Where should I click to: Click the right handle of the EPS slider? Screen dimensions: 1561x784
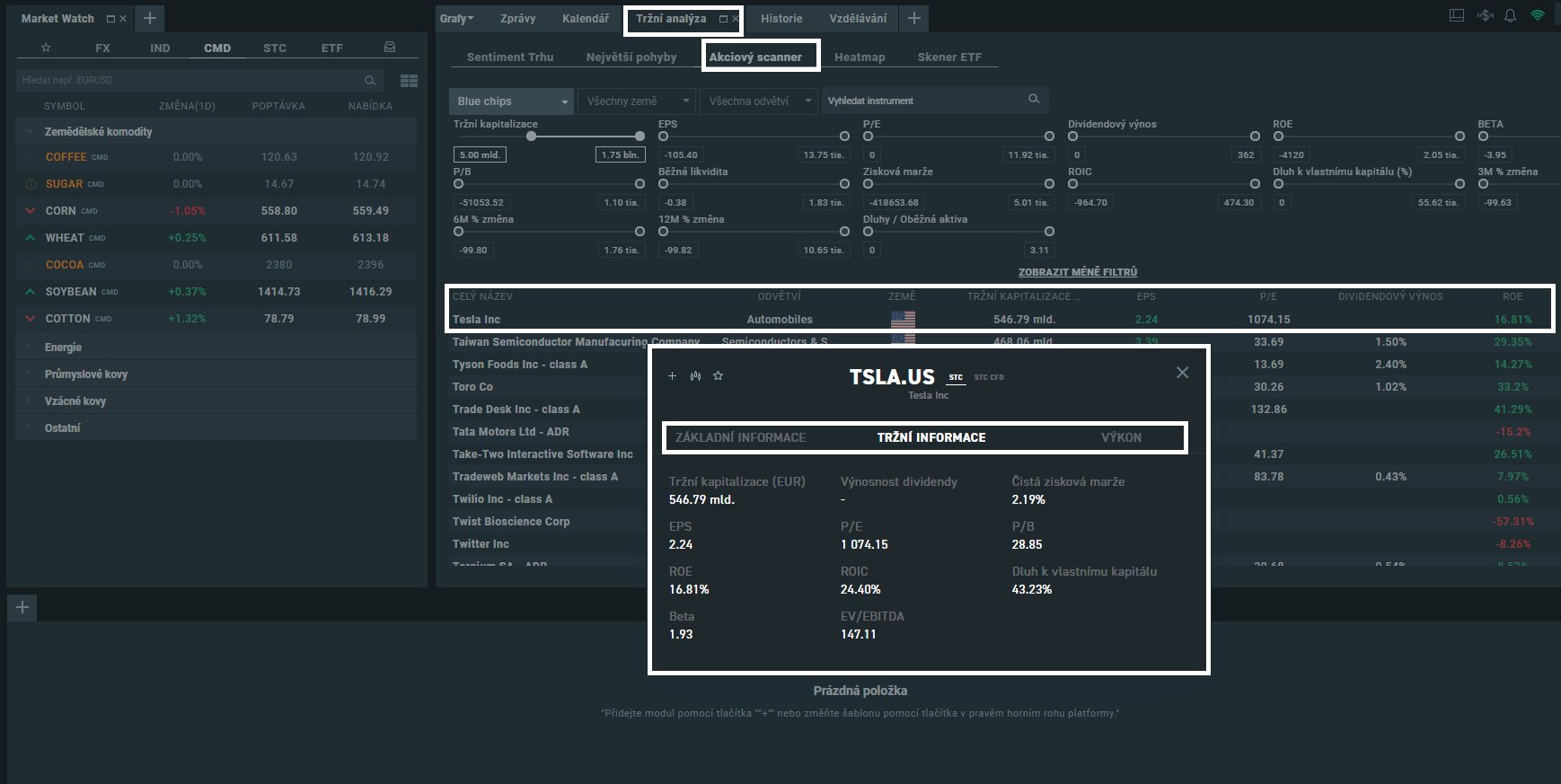point(844,137)
